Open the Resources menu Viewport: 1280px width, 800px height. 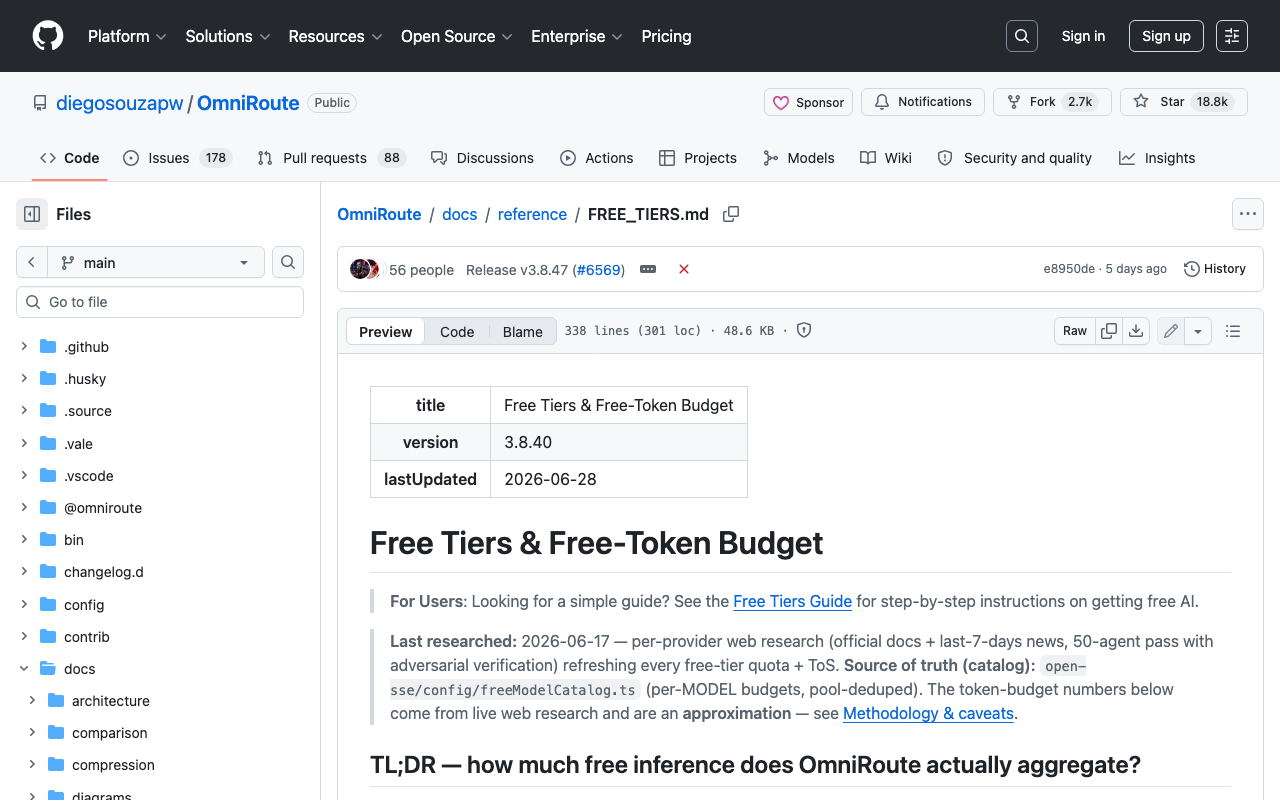[335, 36]
